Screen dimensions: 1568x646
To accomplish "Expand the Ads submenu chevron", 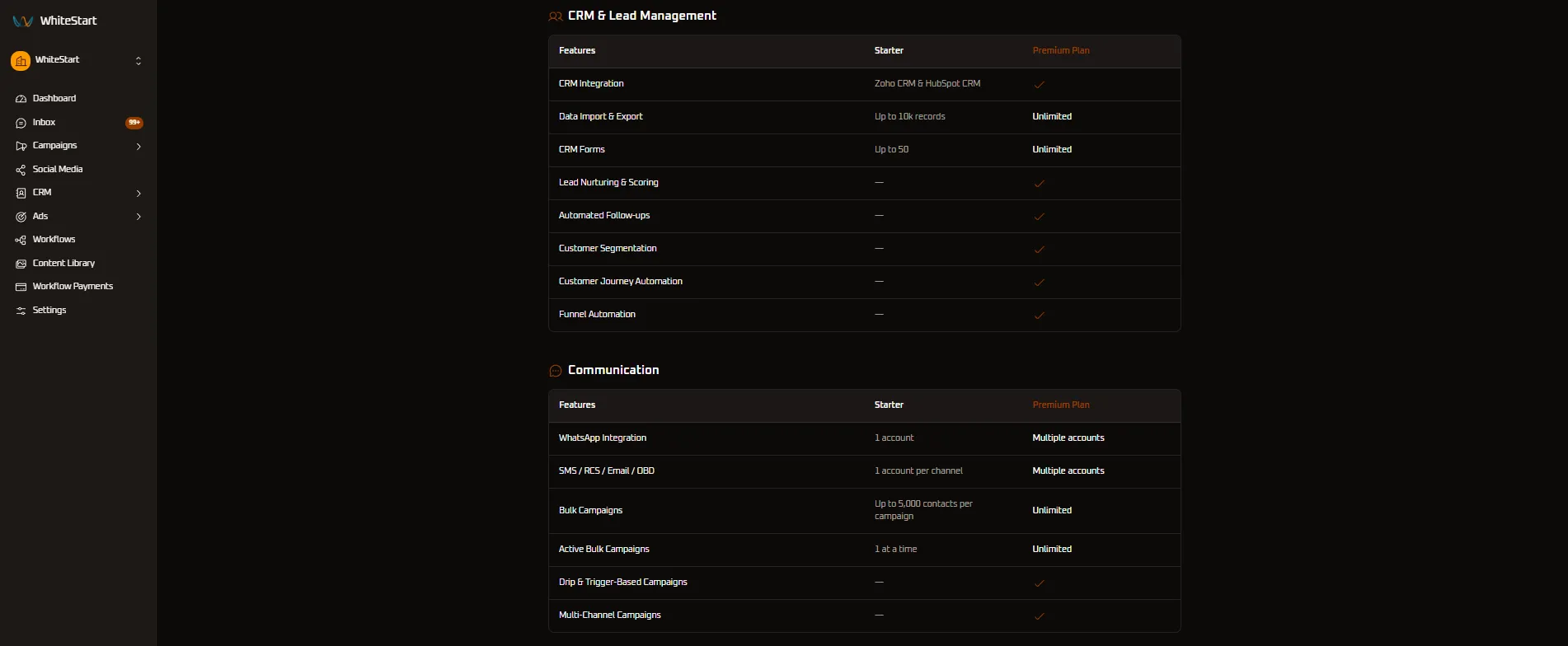I will click(x=138, y=217).
